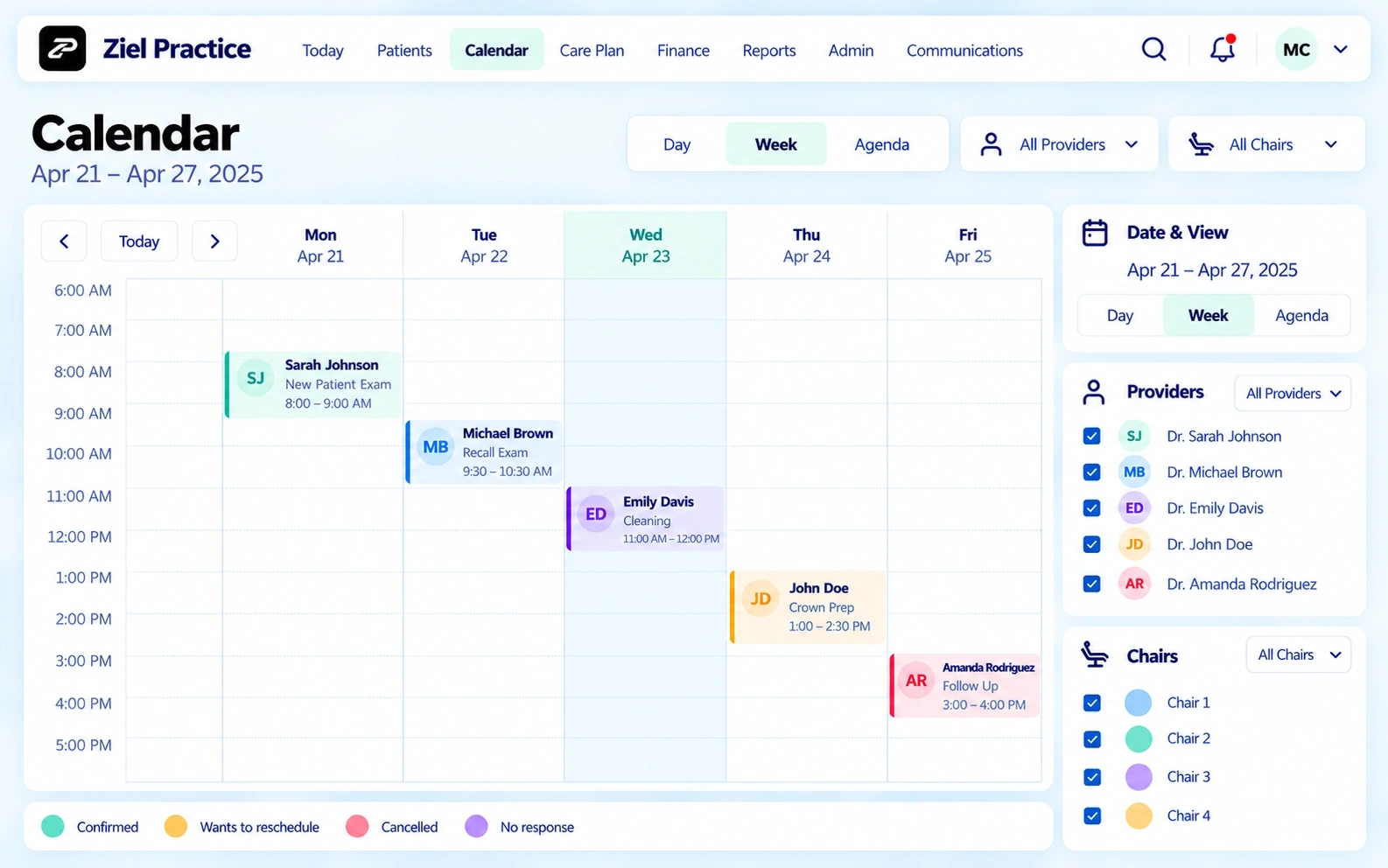The image size is (1388, 868).
Task: Click the Chairs panel dental chair icon
Action: (x=1094, y=654)
